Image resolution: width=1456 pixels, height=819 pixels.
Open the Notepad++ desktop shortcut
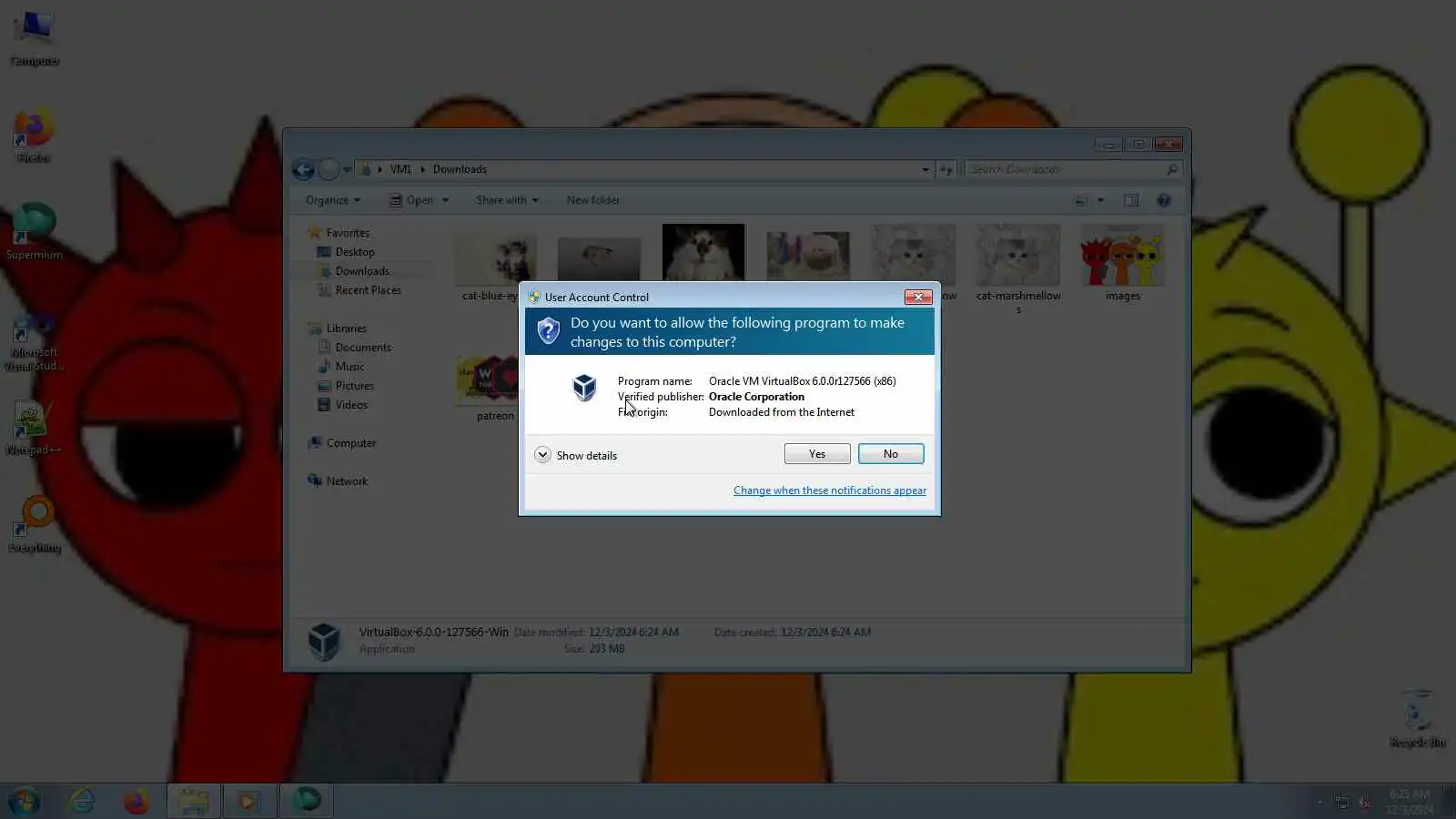click(x=34, y=428)
